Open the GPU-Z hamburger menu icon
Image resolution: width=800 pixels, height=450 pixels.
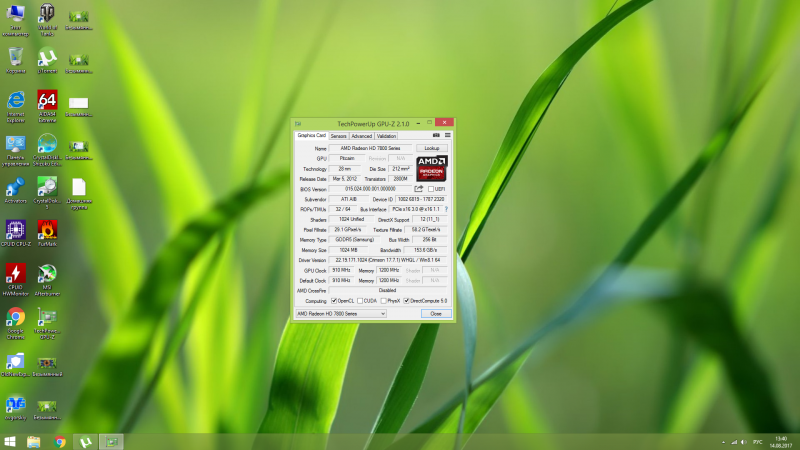point(447,135)
